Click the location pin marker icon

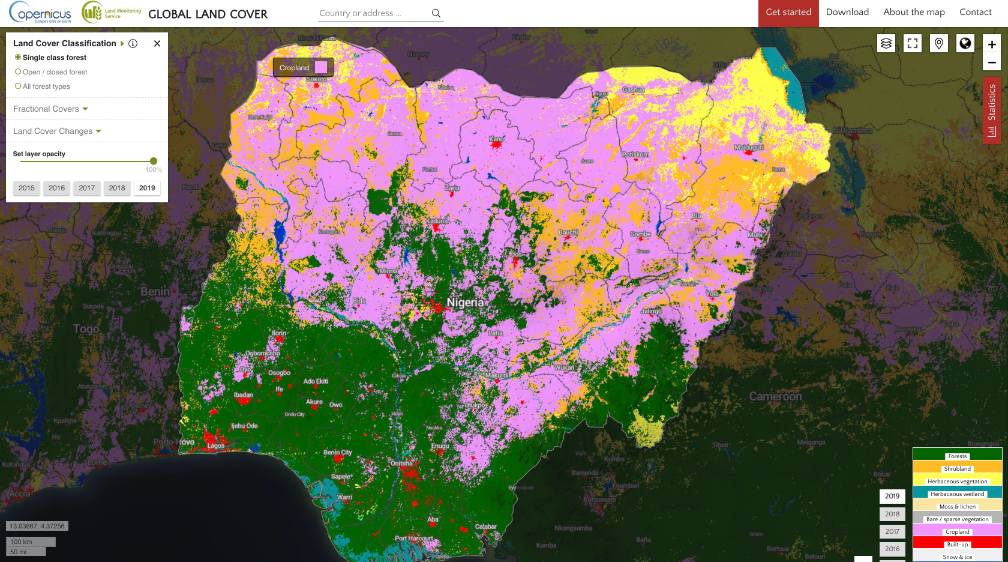[x=938, y=43]
